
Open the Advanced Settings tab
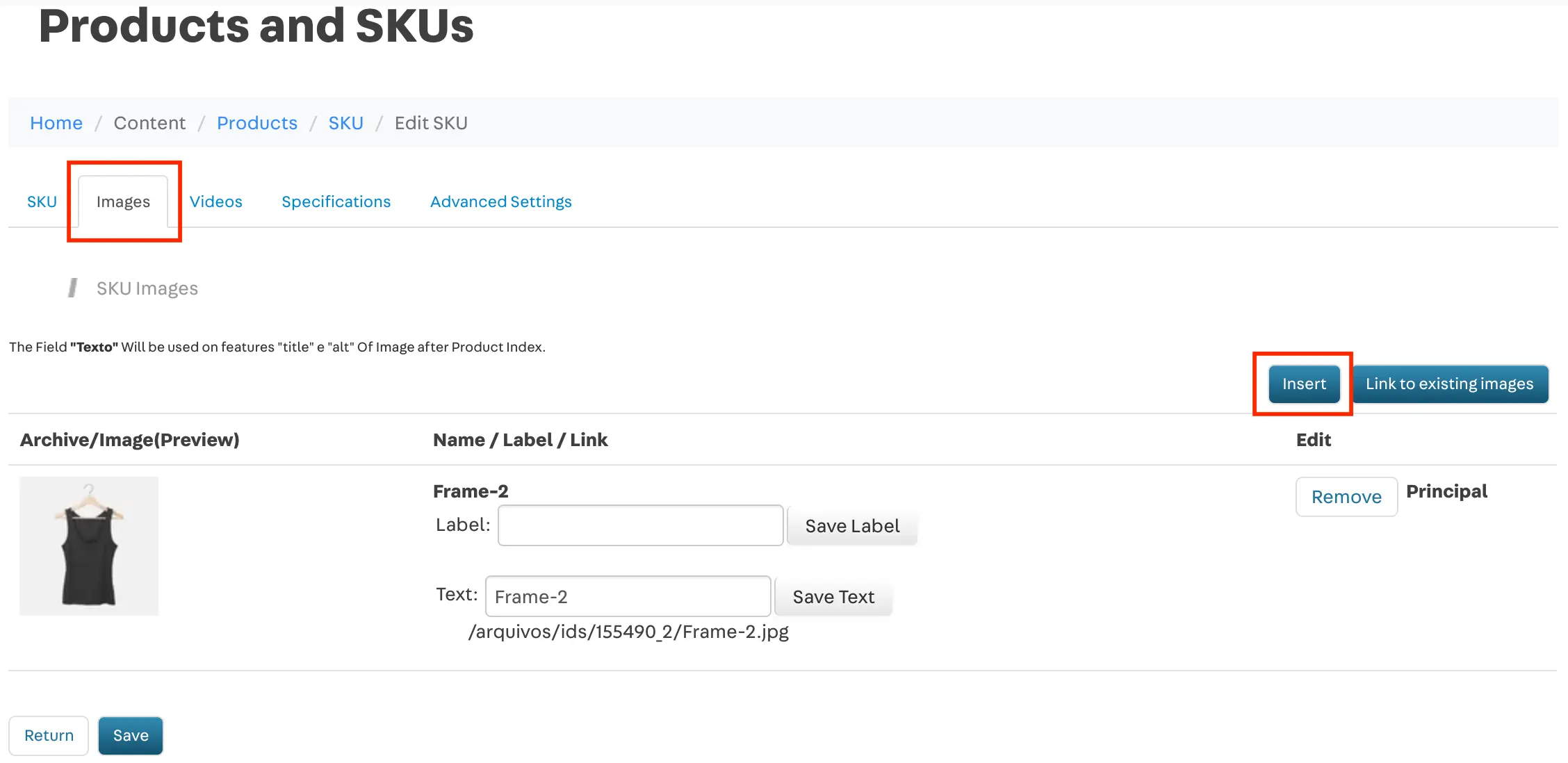[x=500, y=202]
